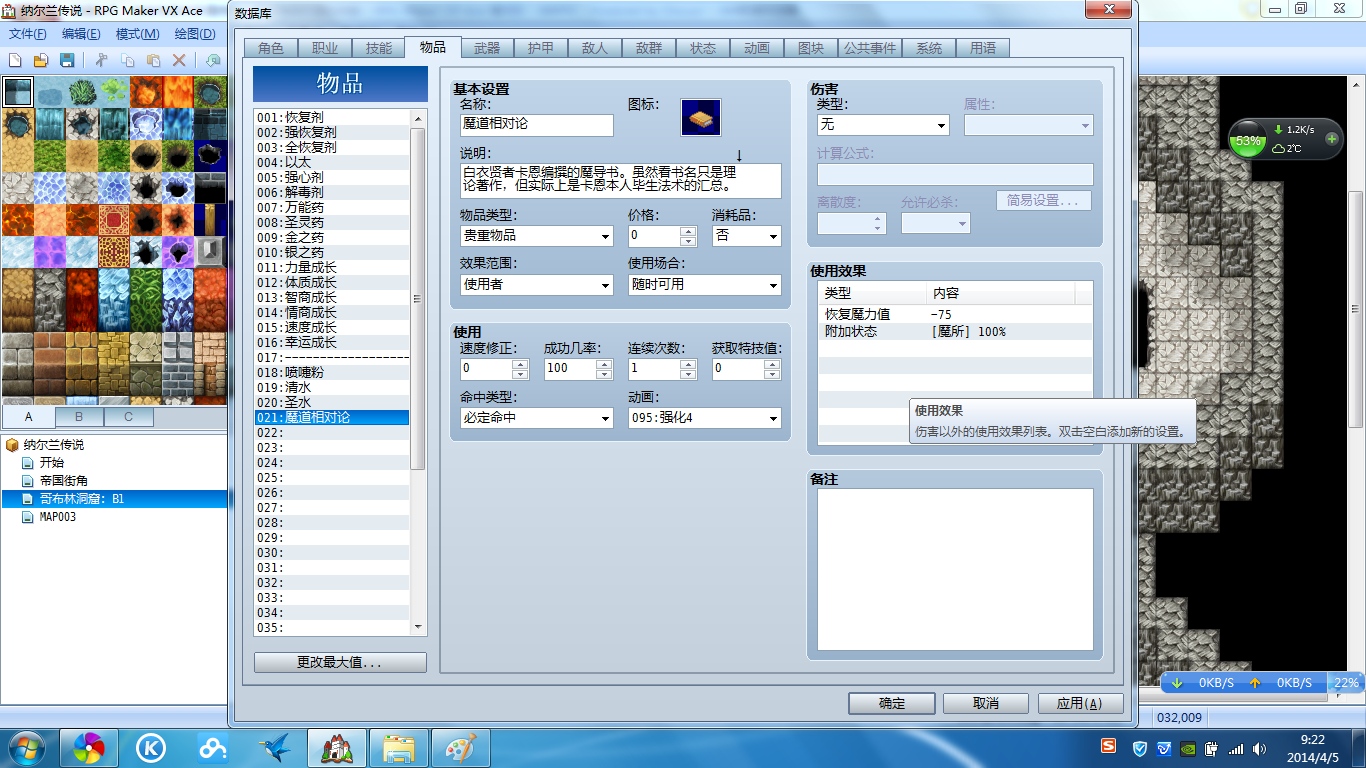1366x768 pixels.
Task: Click the green plus on the floating widget
Action: 1331,139
